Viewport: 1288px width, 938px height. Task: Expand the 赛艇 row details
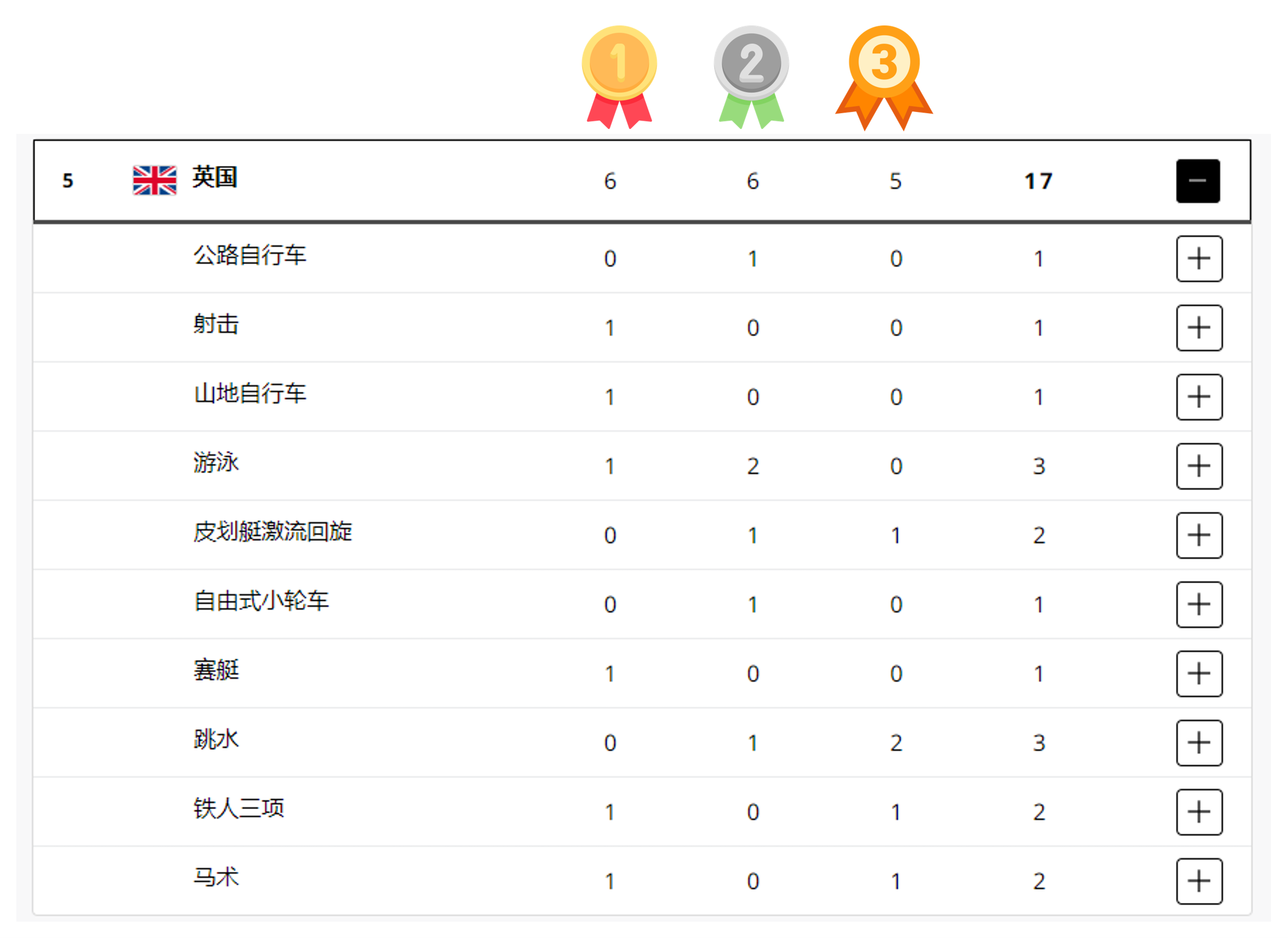(x=1199, y=673)
